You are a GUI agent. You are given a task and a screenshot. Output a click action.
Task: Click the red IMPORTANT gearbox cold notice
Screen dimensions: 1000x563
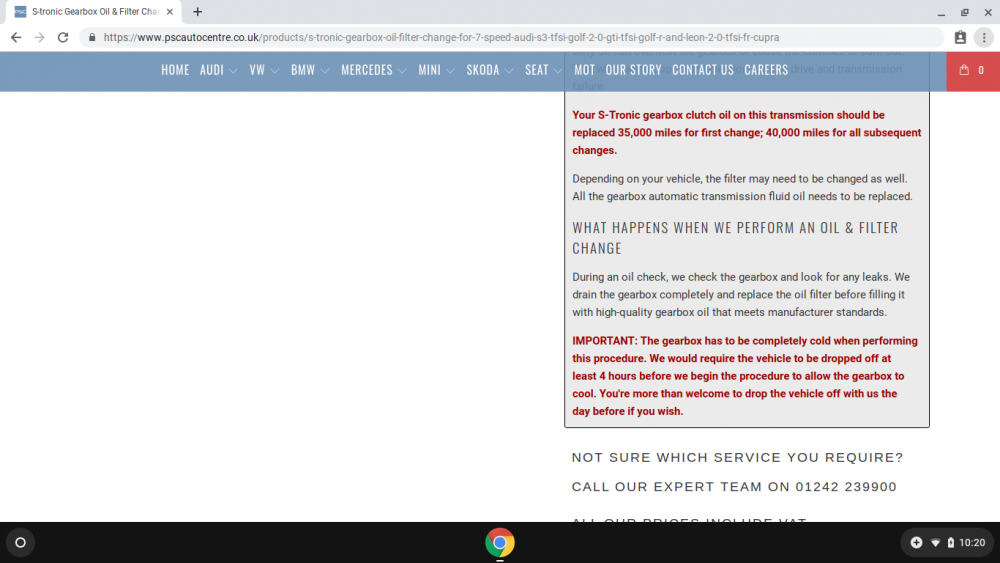click(x=745, y=376)
